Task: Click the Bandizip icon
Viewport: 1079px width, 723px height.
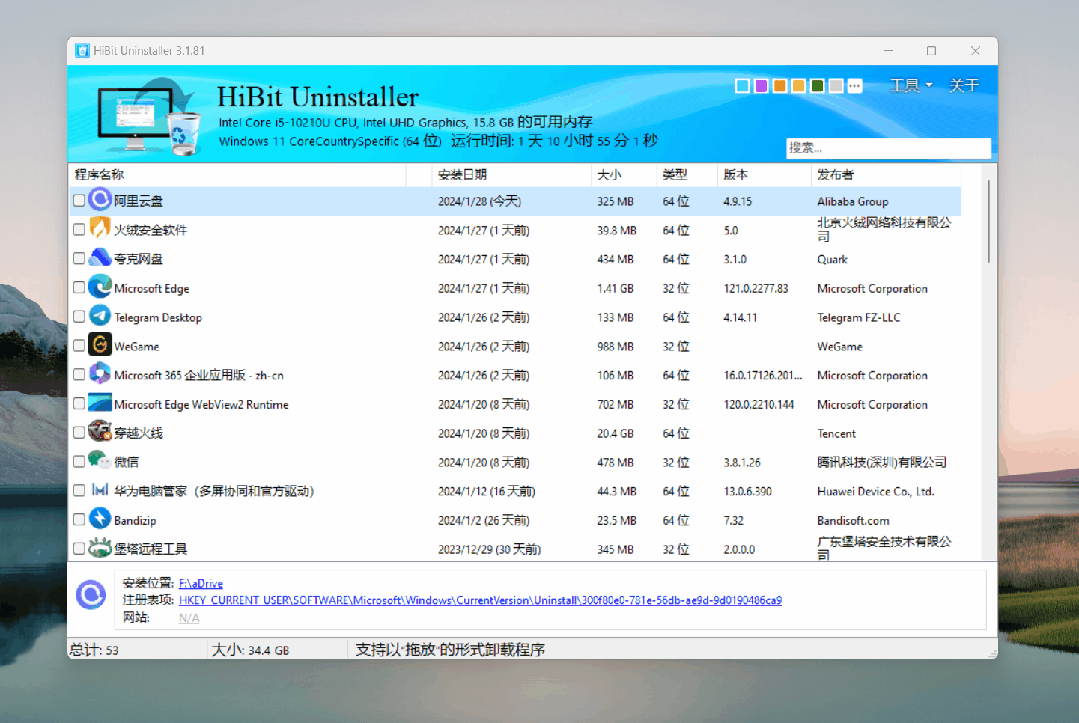Action: tap(100, 519)
